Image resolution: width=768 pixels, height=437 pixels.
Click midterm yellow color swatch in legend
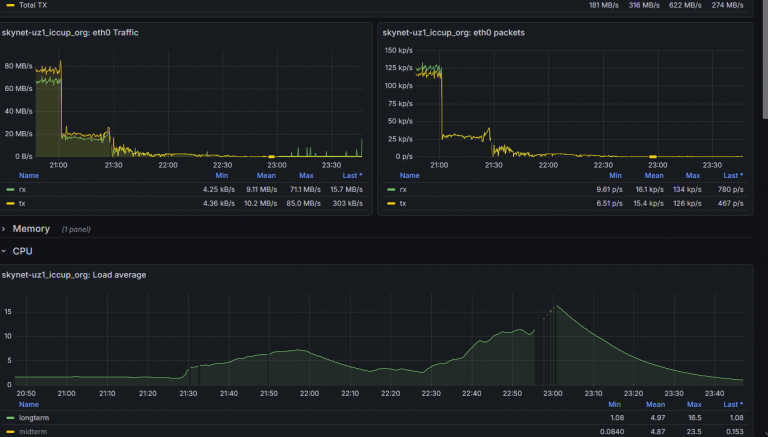10,432
